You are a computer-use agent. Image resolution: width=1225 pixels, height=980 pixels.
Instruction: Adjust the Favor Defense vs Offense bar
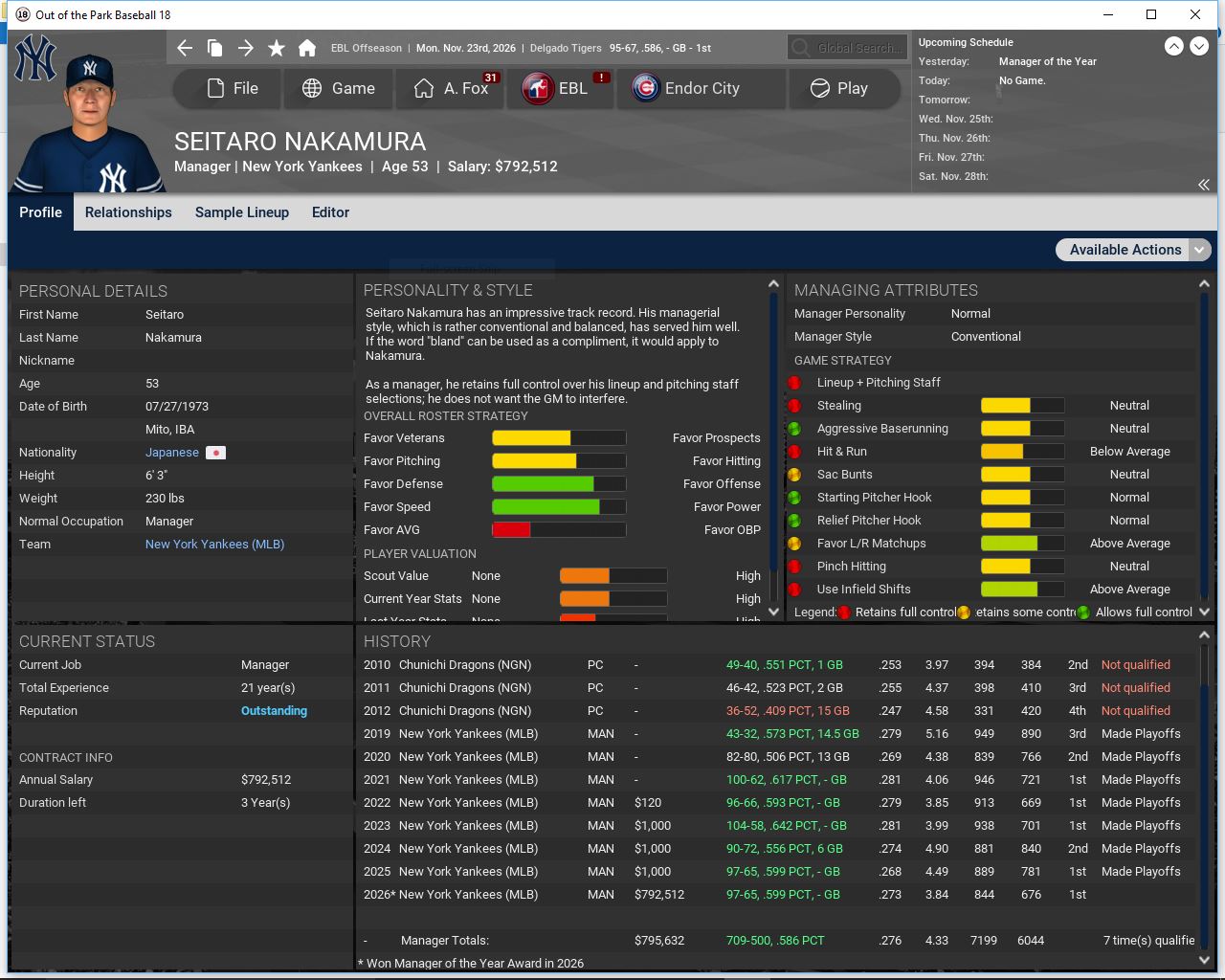pos(559,484)
